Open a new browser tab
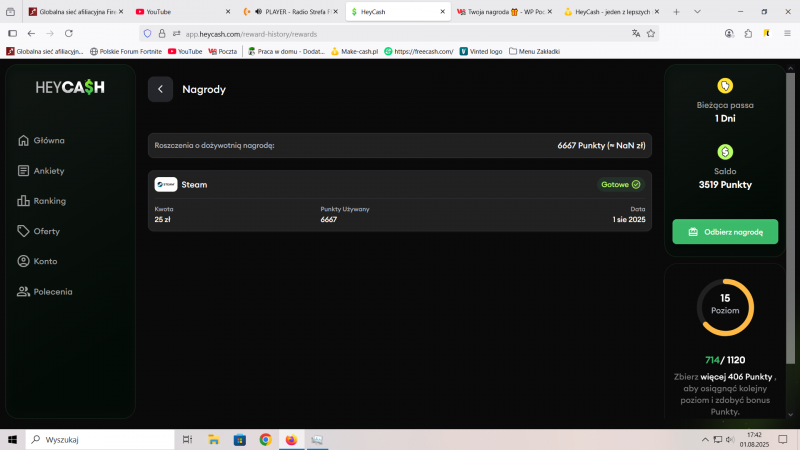 [677, 12]
